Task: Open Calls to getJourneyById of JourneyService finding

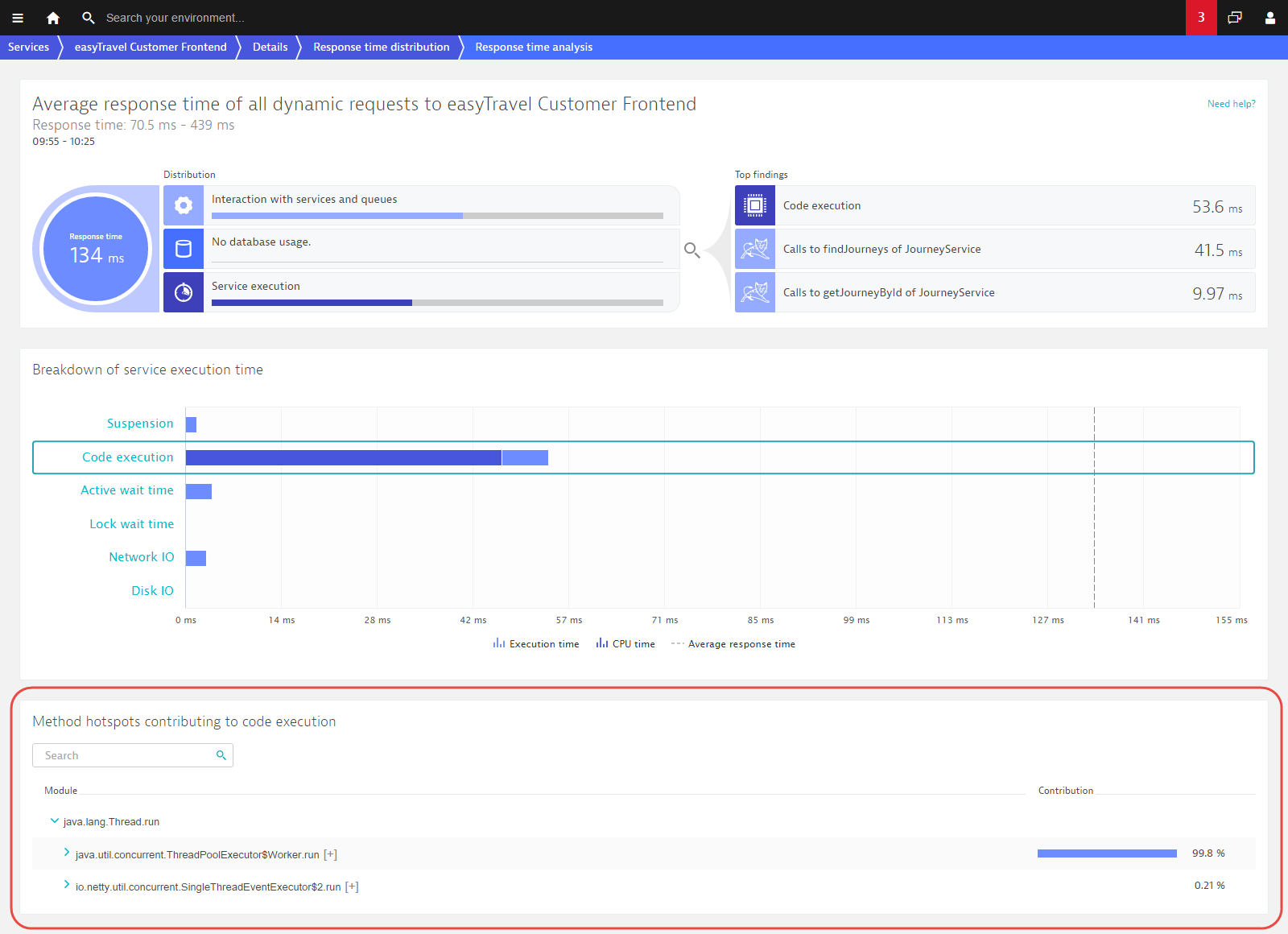Action: point(995,292)
